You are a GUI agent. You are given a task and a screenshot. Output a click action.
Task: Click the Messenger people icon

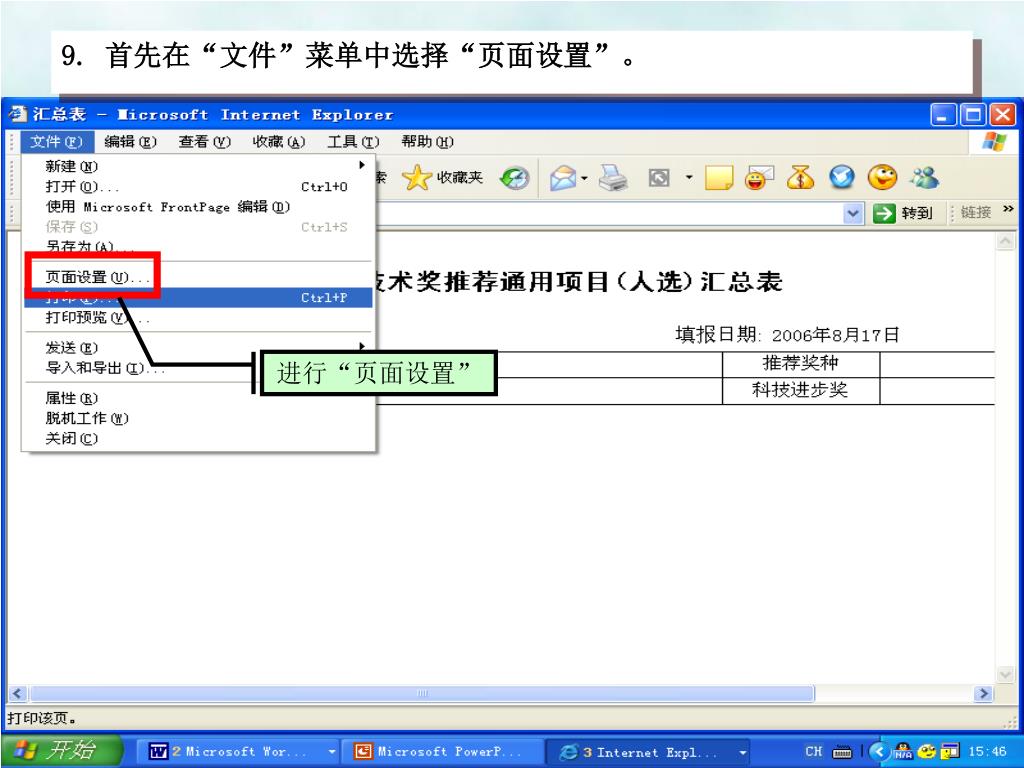point(925,178)
